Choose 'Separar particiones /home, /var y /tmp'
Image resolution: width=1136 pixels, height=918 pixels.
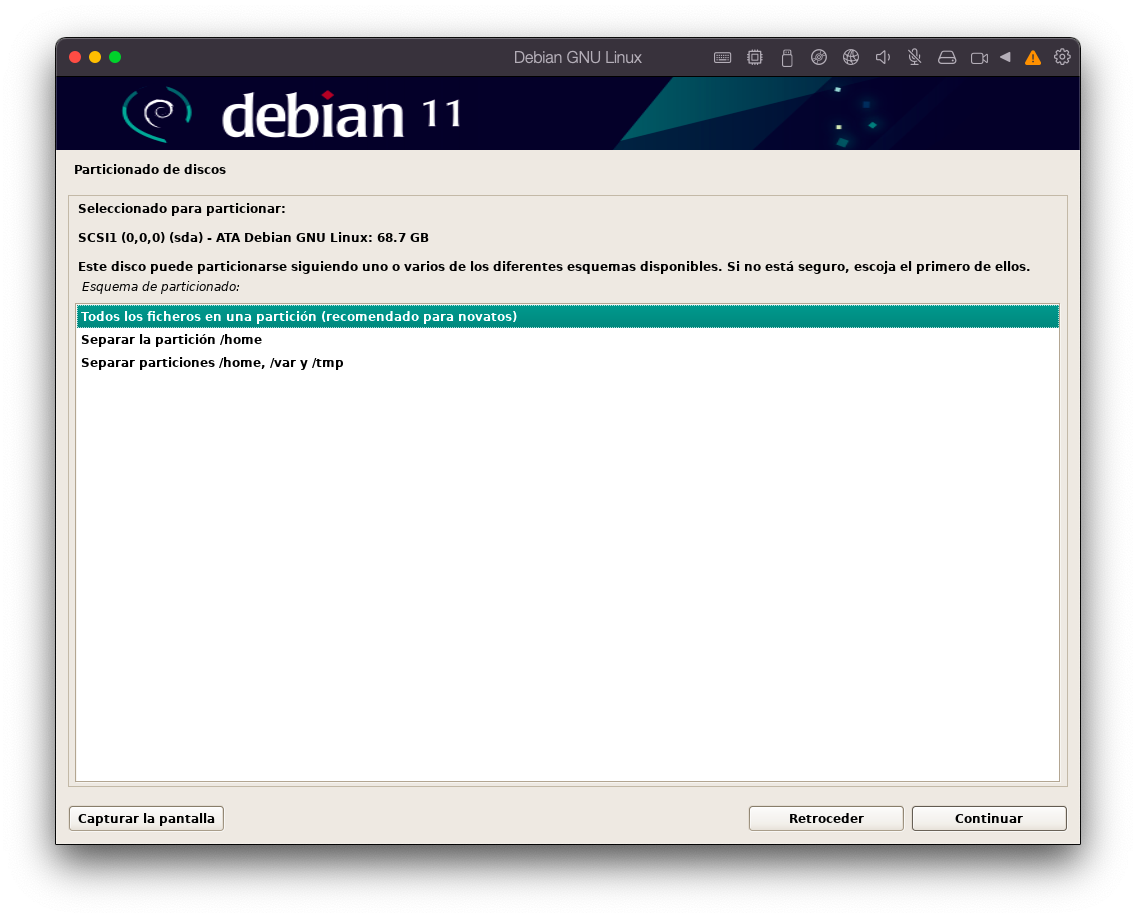[x=212, y=363]
